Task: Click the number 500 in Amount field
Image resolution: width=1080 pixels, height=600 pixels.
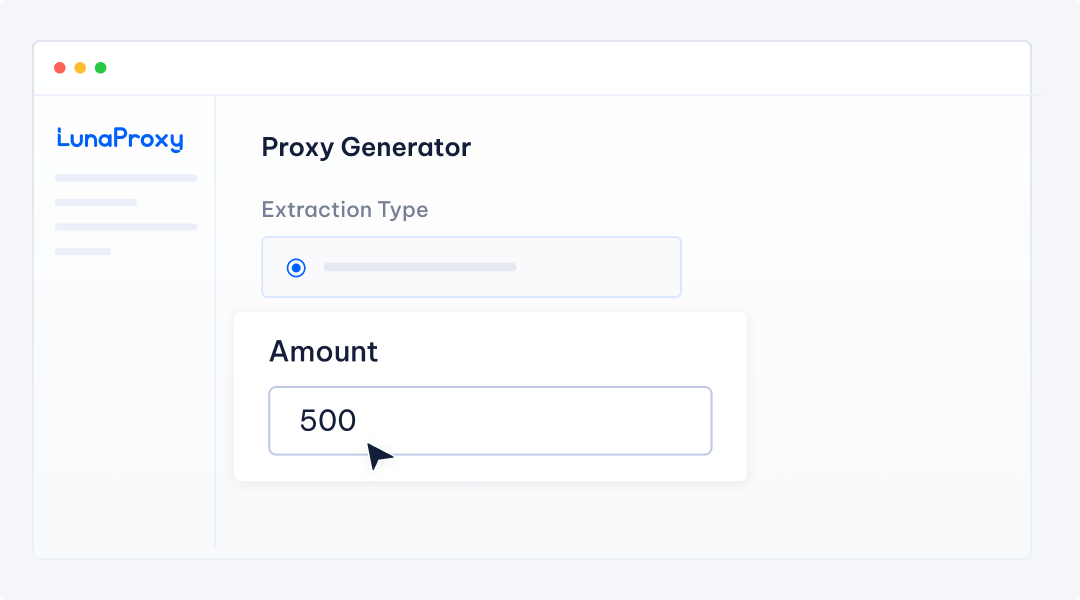Action: tap(328, 421)
